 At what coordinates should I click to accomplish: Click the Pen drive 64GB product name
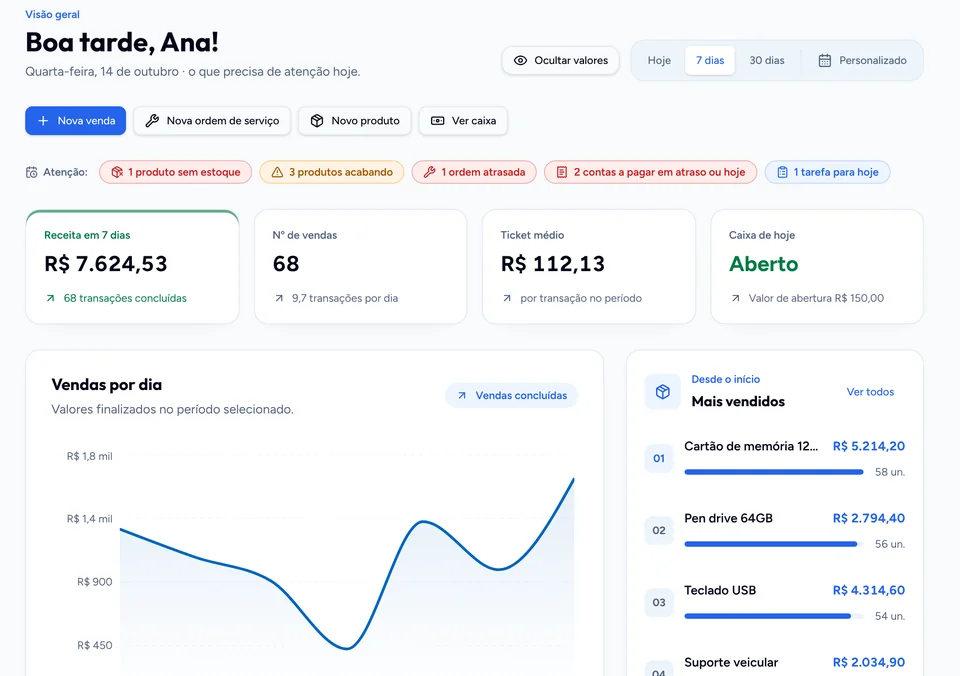729,518
